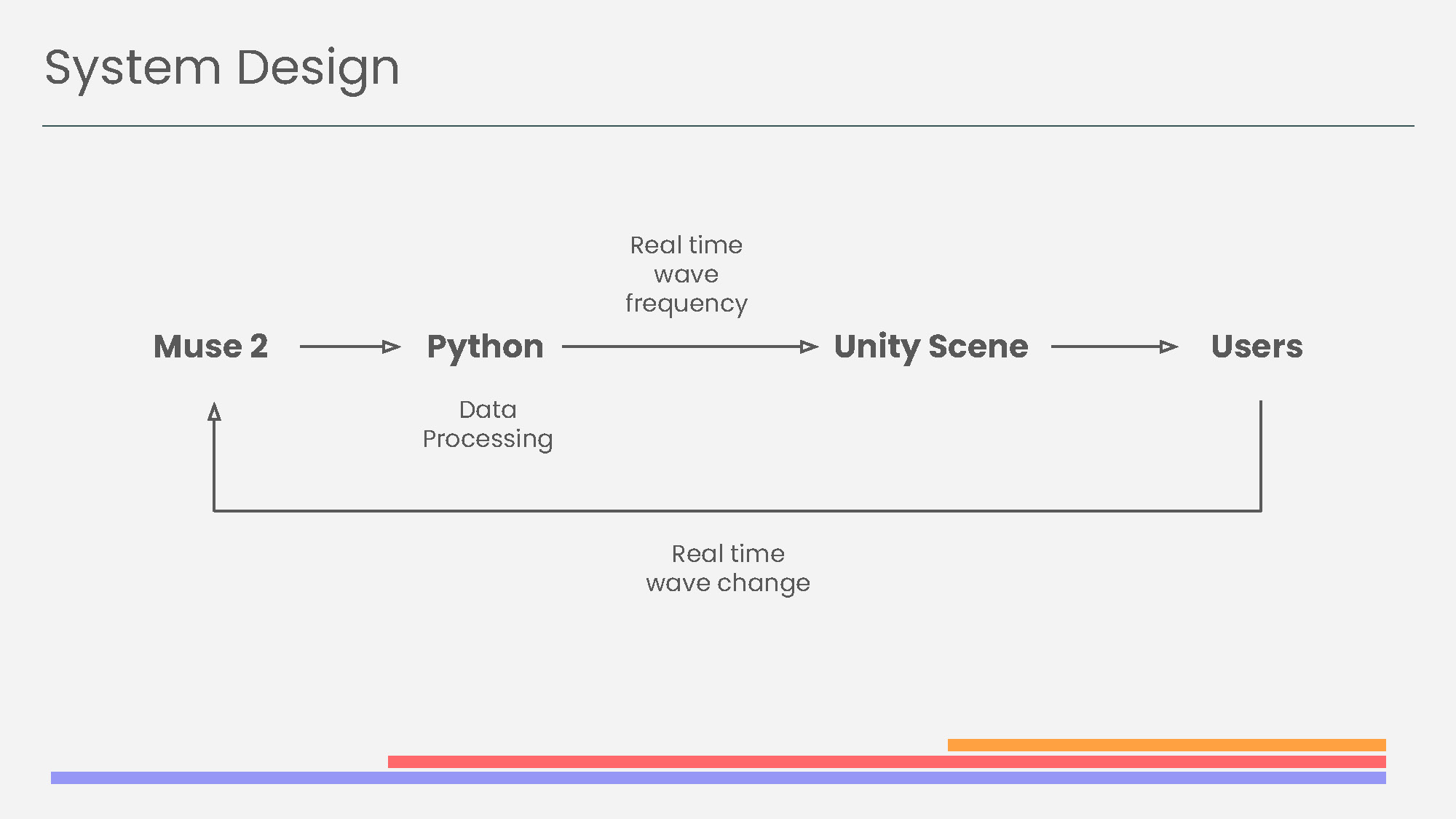Select the bold "Python" label
The height and width of the screenshot is (819, 1456).
pos(485,347)
